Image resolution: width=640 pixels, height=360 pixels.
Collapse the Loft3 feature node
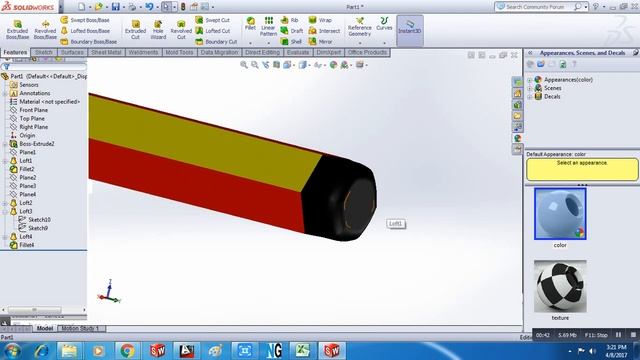click(5, 211)
